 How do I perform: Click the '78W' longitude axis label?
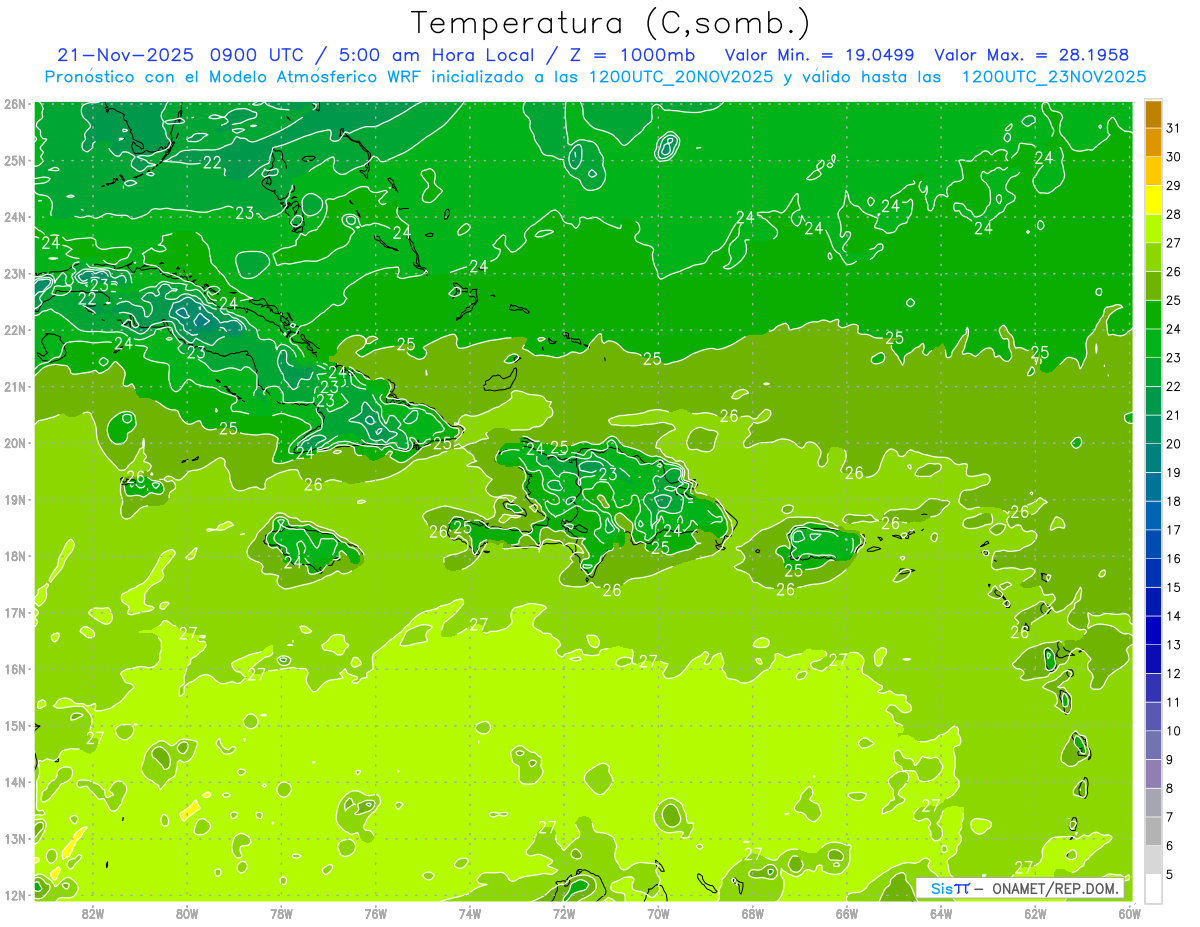pyautogui.click(x=281, y=913)
